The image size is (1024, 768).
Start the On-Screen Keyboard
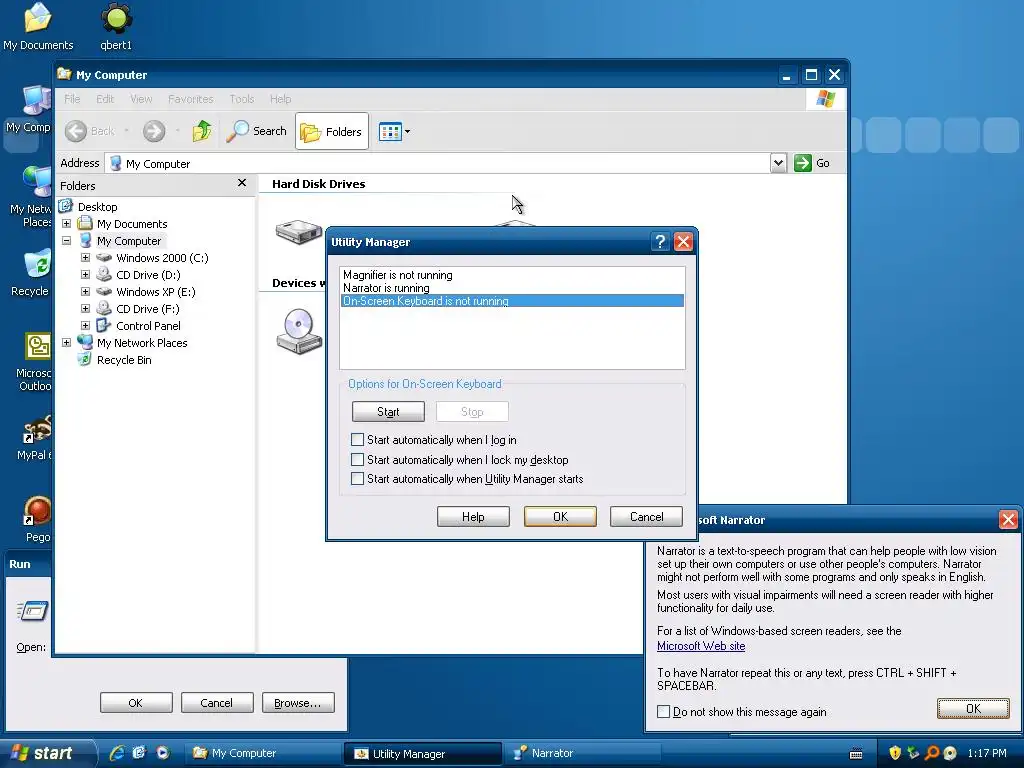[x=388, y=412]
